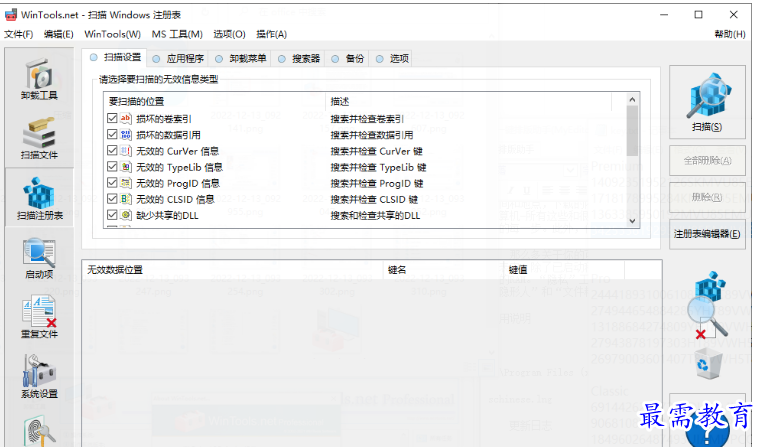Image resolution: width=761 pixels, height=447 pixels.
Task: Uncheck the 损坏的卷索引 checkbox
Action: click(x=112, y=118)
